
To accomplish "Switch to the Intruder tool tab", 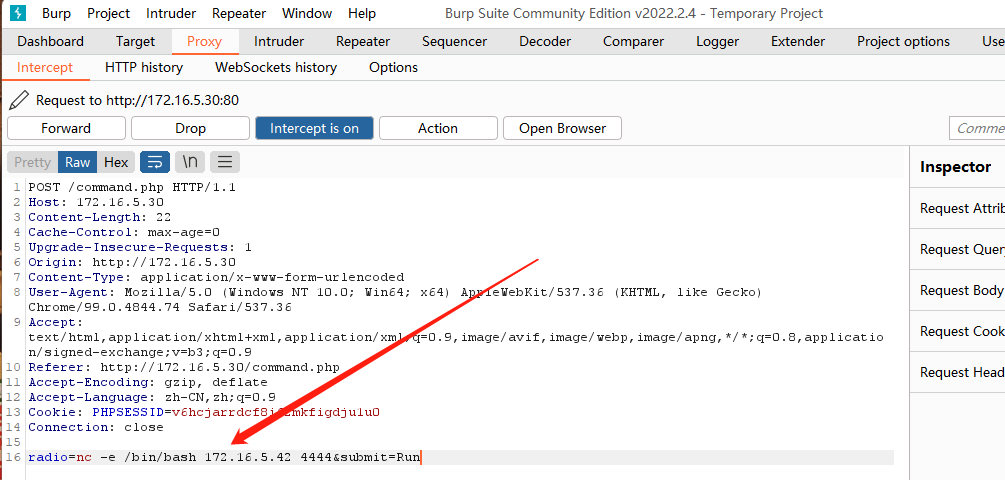I will click(279, 42).
